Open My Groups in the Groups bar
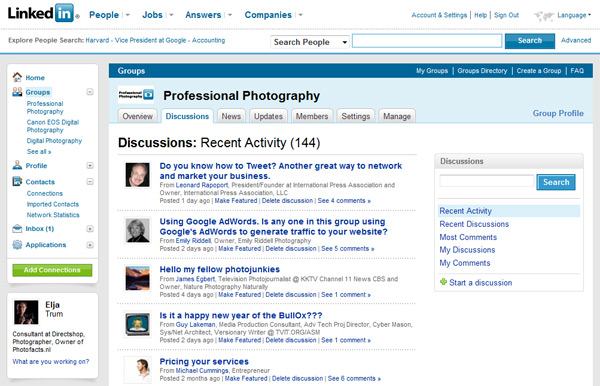 tap(432, 71)
